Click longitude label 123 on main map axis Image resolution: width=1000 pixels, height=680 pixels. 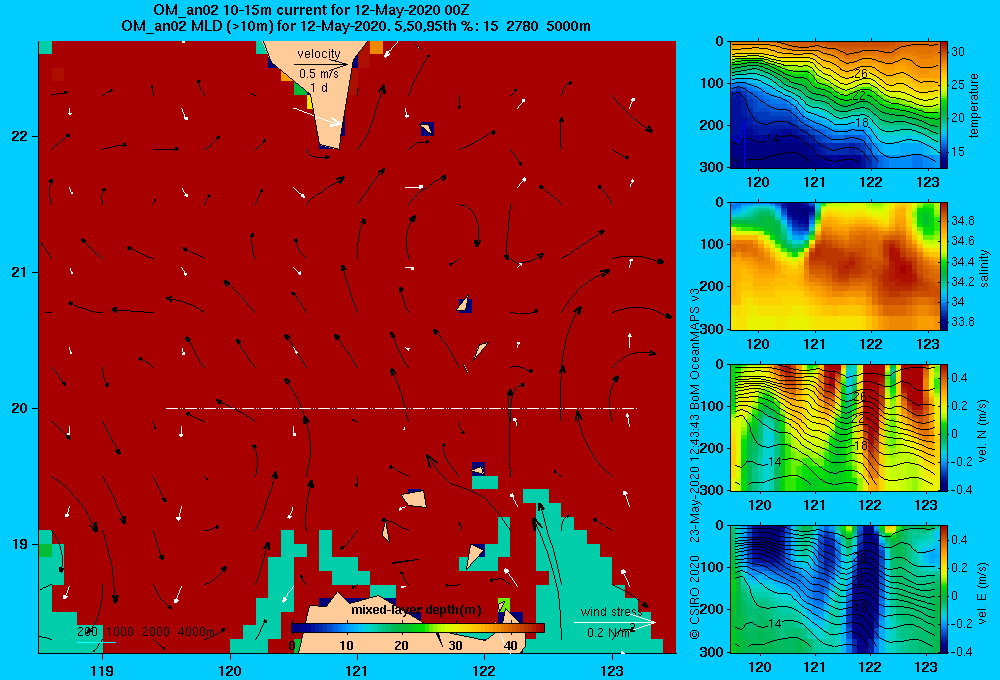click(612, 670)
